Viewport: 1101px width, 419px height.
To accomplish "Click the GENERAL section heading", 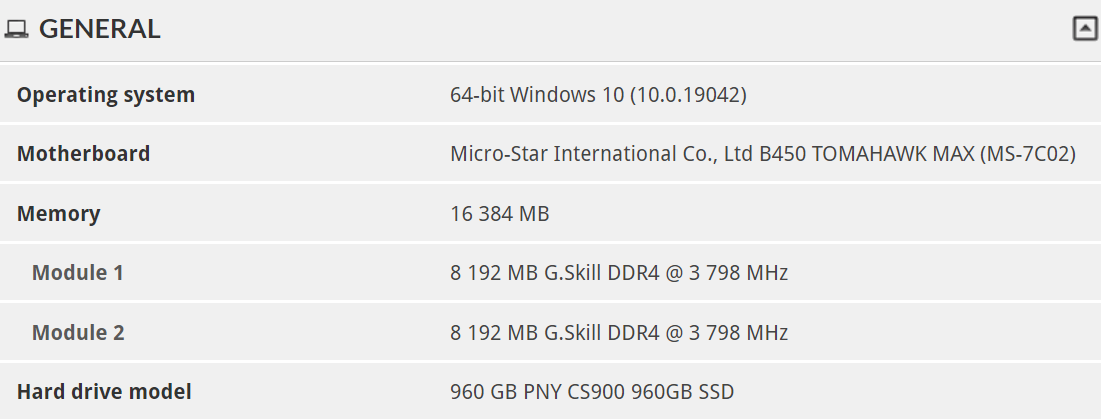I will tap(99, 29).
